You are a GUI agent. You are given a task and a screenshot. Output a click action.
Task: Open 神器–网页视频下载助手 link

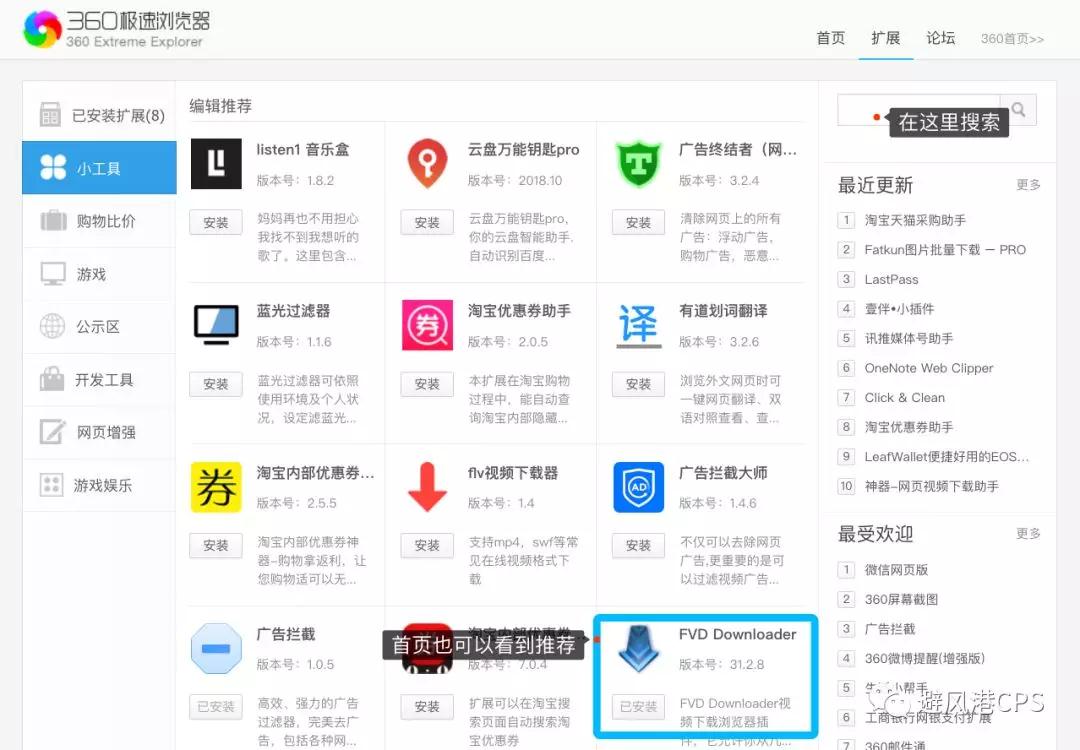coord(932,487)
